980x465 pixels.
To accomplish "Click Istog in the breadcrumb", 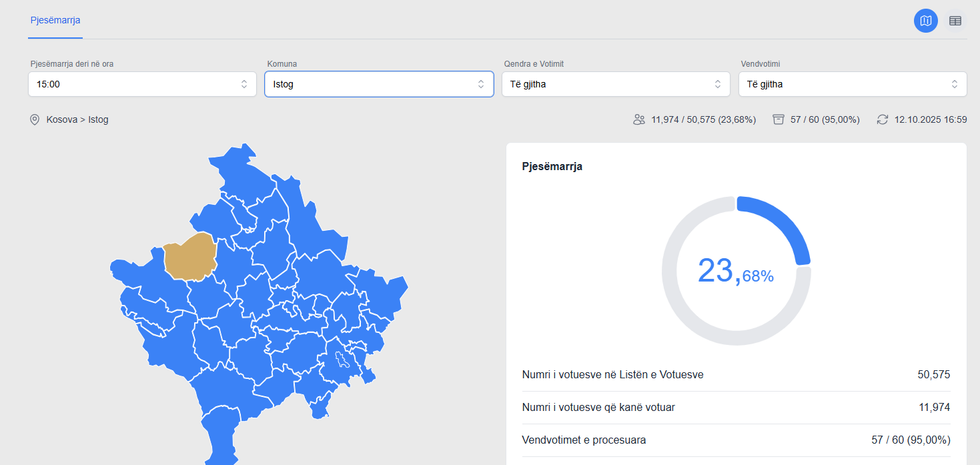I will click(98, 120).
